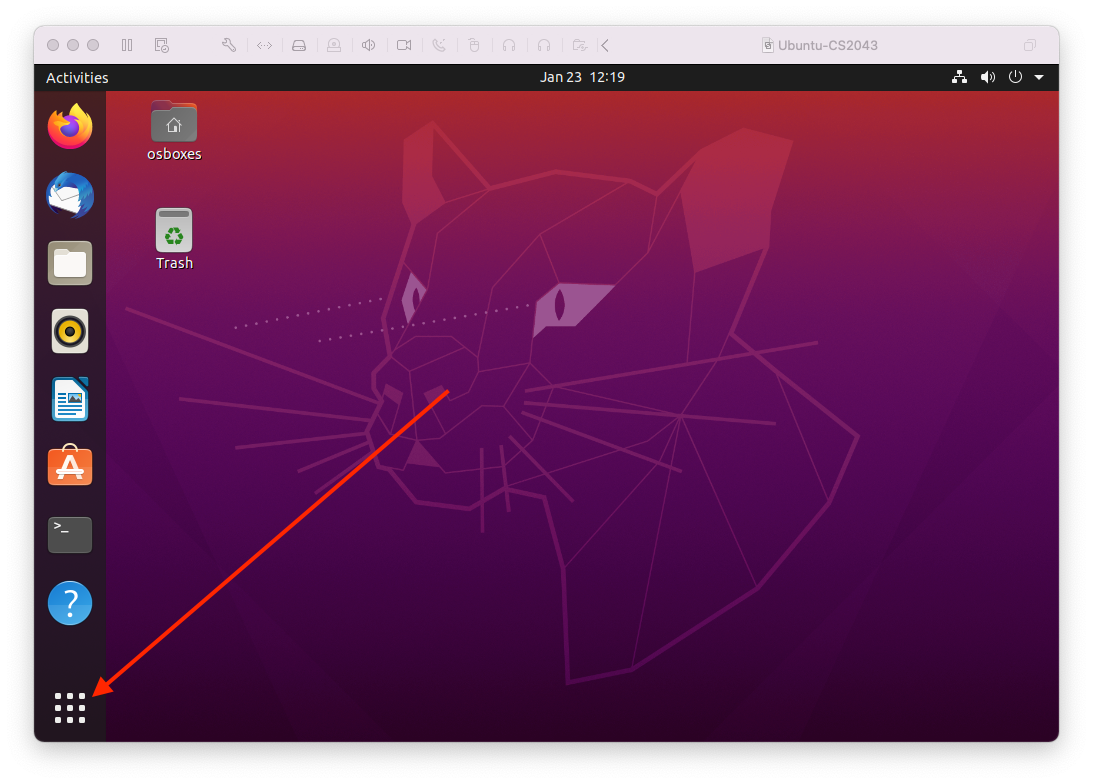Screen dimensions: 1093x784
Task: Show Applications grid
Action: pos(70,707)
